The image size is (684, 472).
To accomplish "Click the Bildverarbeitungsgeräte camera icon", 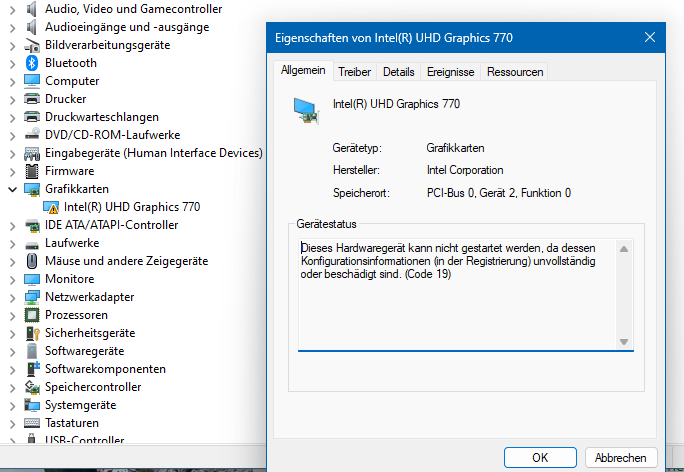I will click(x=32, y=45).
